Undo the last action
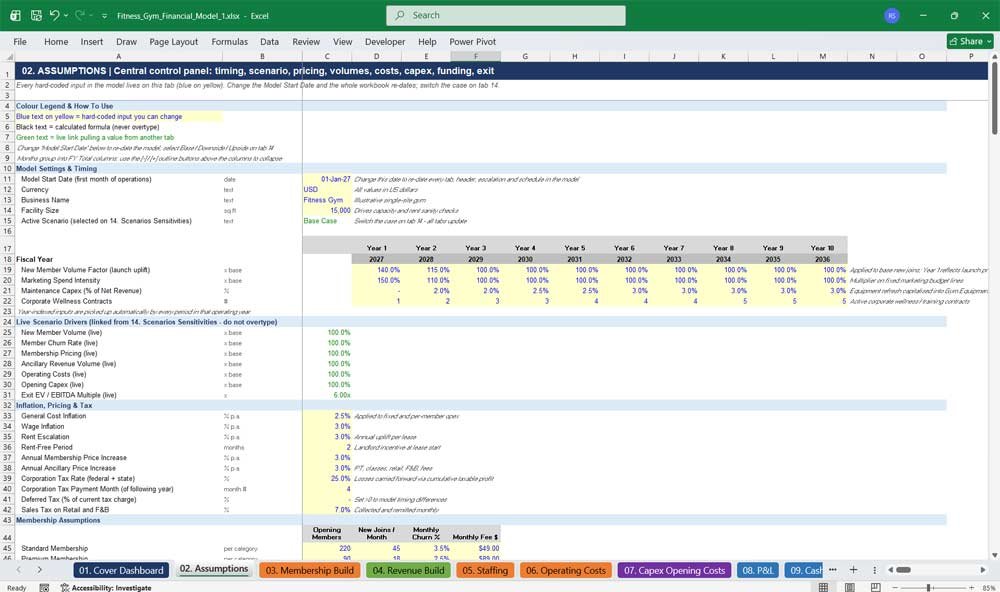Image resolution: width=1000 pixels, height=592 pixels. (x=54, y=15)
